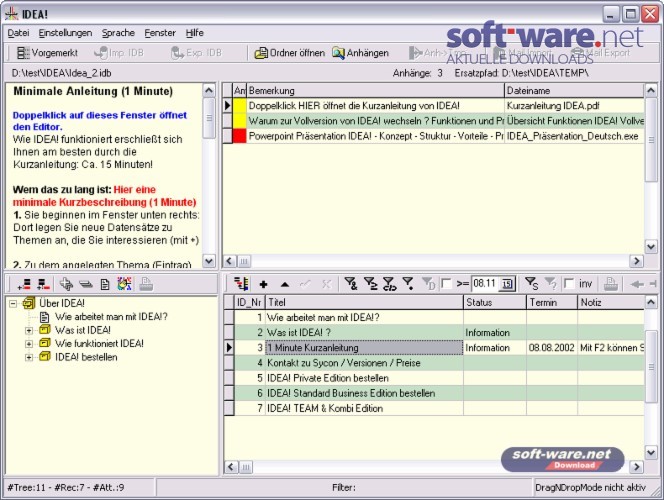The width and height of the screenshot is (664, 500).
Task: Click the Titel column header
Action: (x=364, y=302)
